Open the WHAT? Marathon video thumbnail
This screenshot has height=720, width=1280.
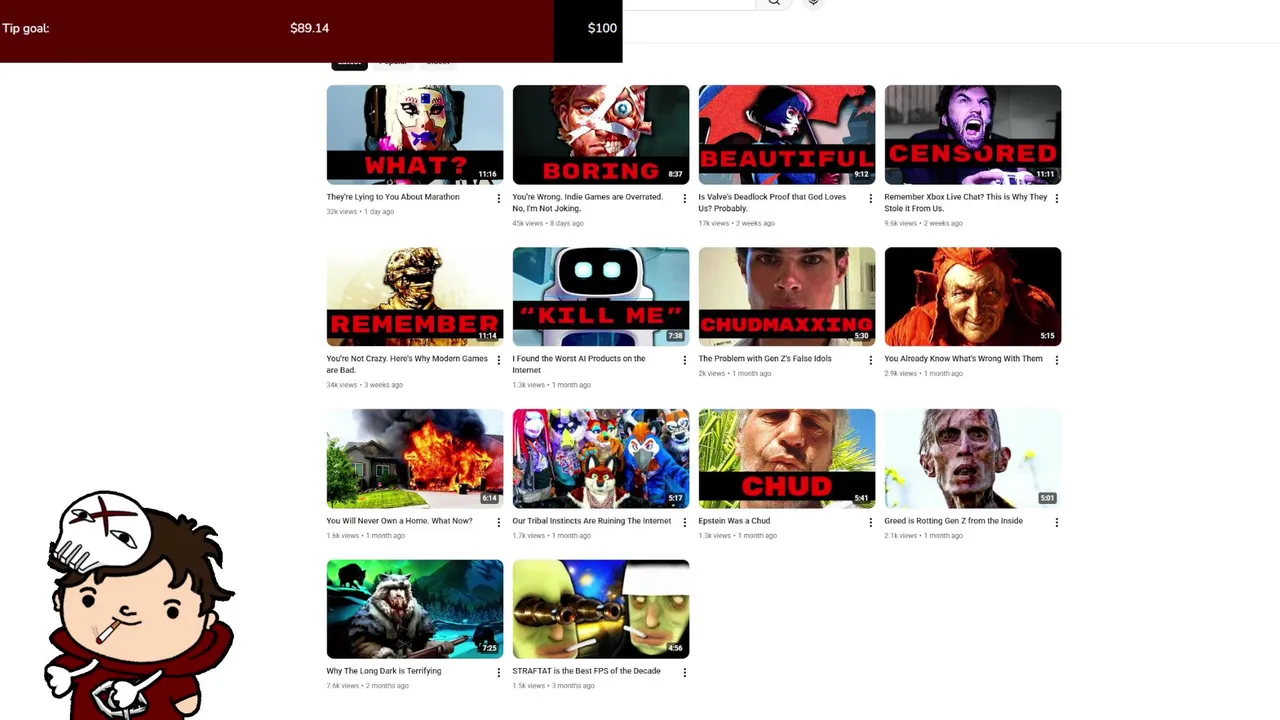click(x=415, y=135)
